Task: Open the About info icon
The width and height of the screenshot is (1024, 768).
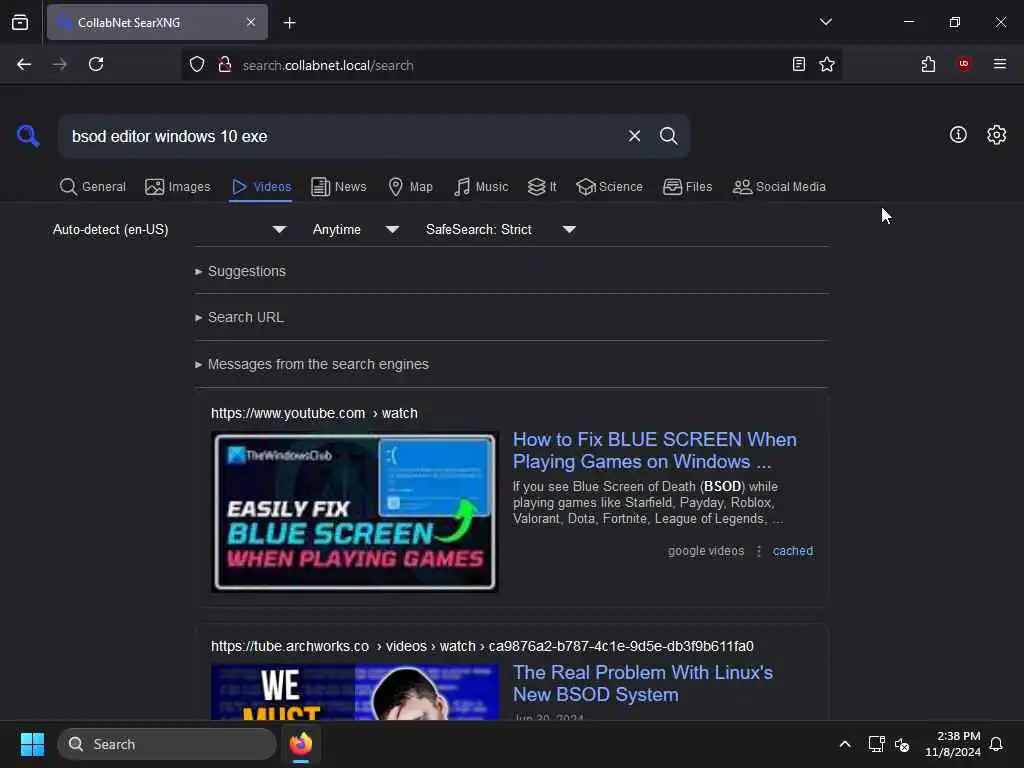Action: [958, 135]
